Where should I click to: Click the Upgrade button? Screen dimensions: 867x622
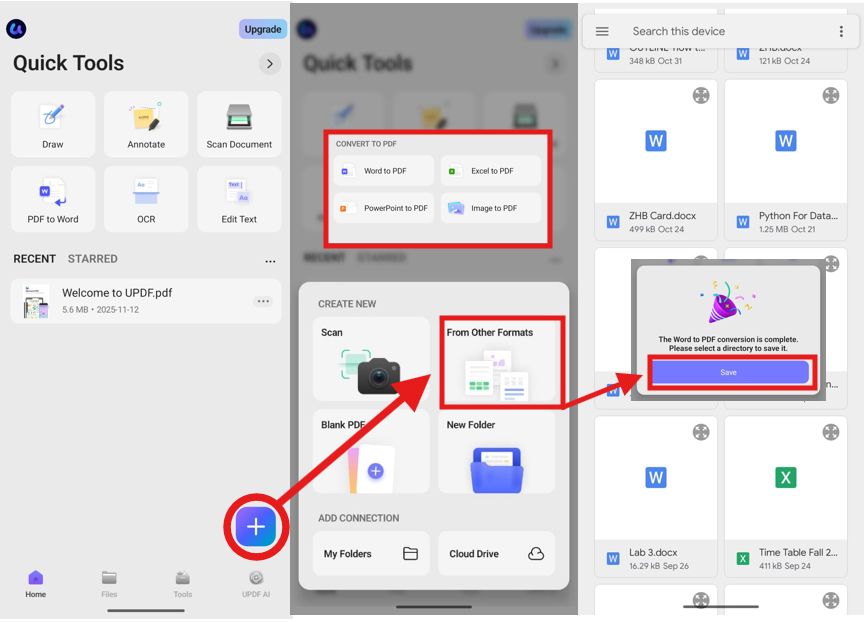(x=263, y=29)
